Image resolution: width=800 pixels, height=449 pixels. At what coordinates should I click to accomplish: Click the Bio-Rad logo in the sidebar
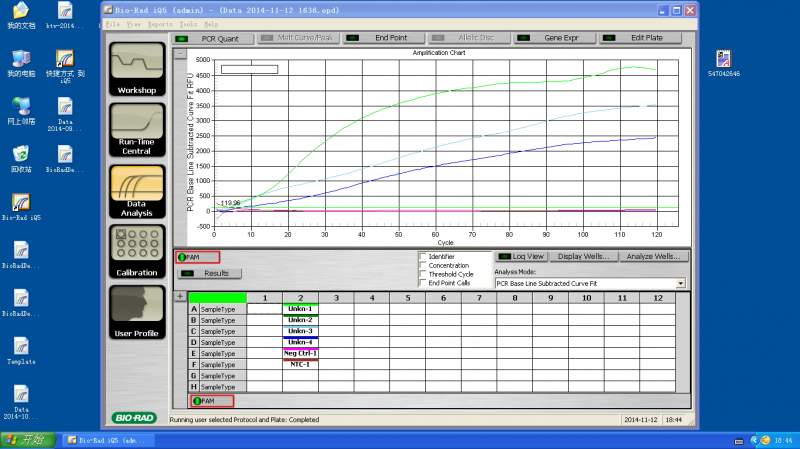click(134, 418)
